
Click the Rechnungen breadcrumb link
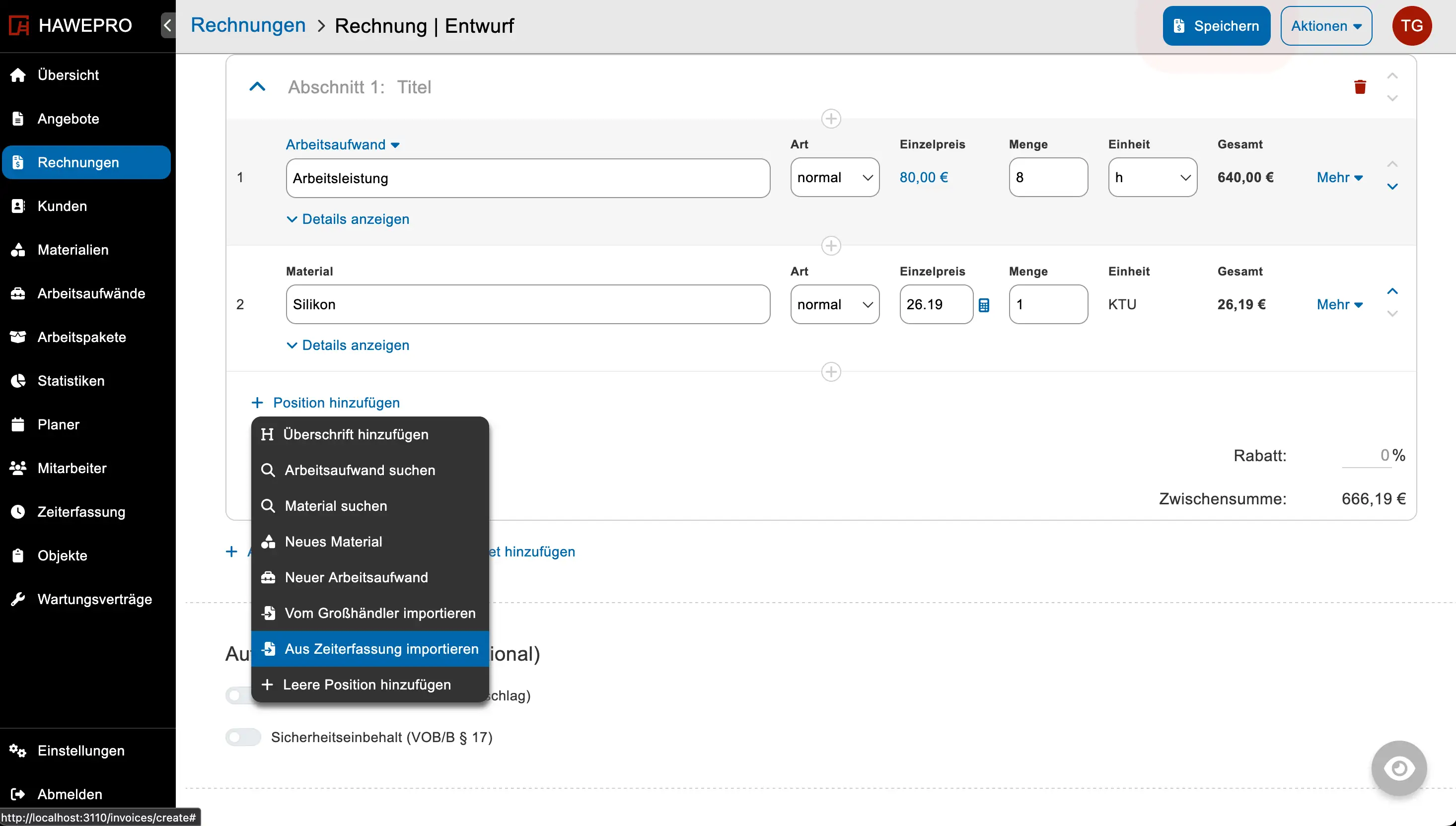(x=248, y=25)
